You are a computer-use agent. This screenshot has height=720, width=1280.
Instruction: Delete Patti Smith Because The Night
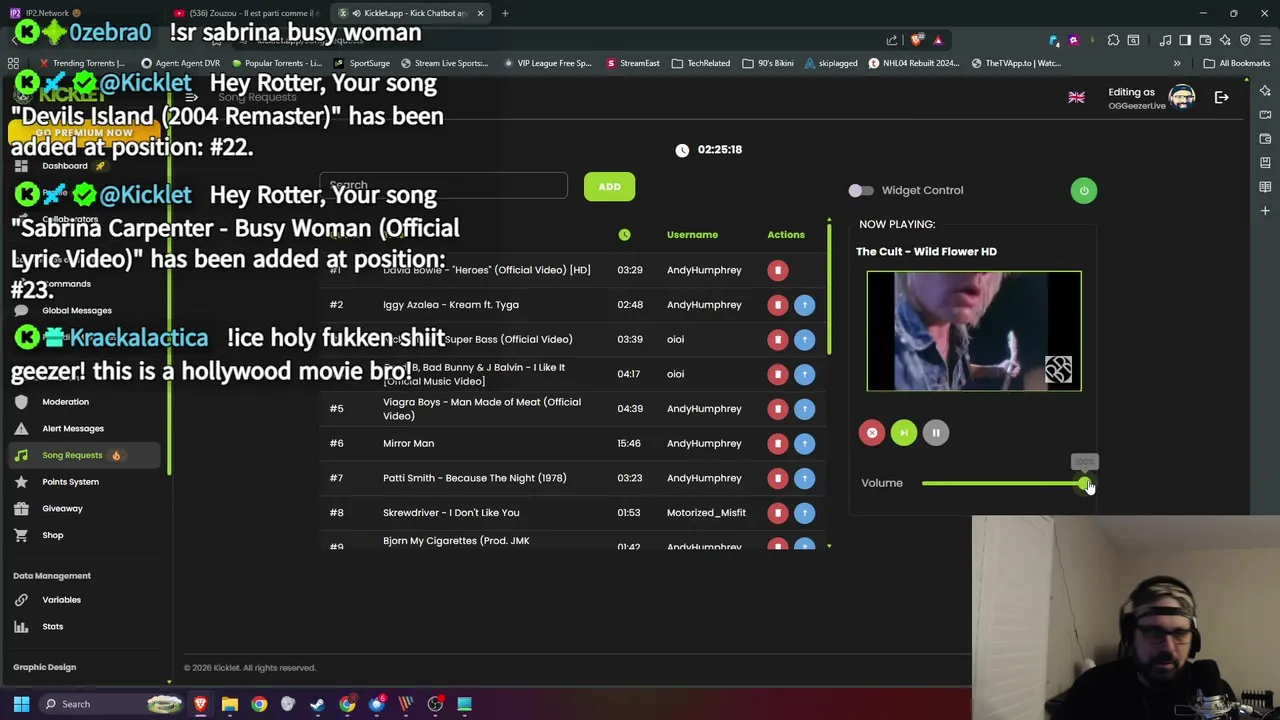point(777,478)
